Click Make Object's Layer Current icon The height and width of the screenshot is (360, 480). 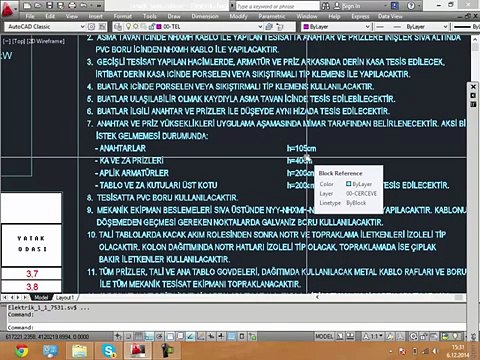coord(269,27)
